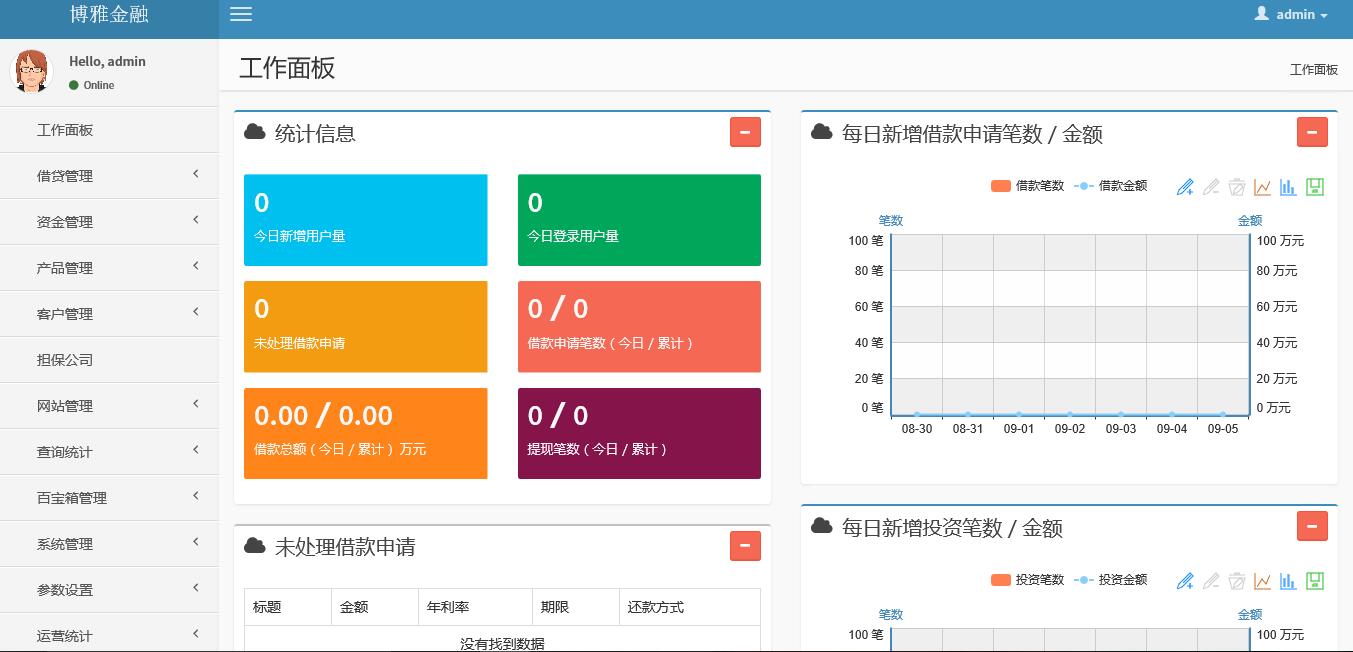
Task: Click the admin avatar picture
Action: click(x=31, y=72)
